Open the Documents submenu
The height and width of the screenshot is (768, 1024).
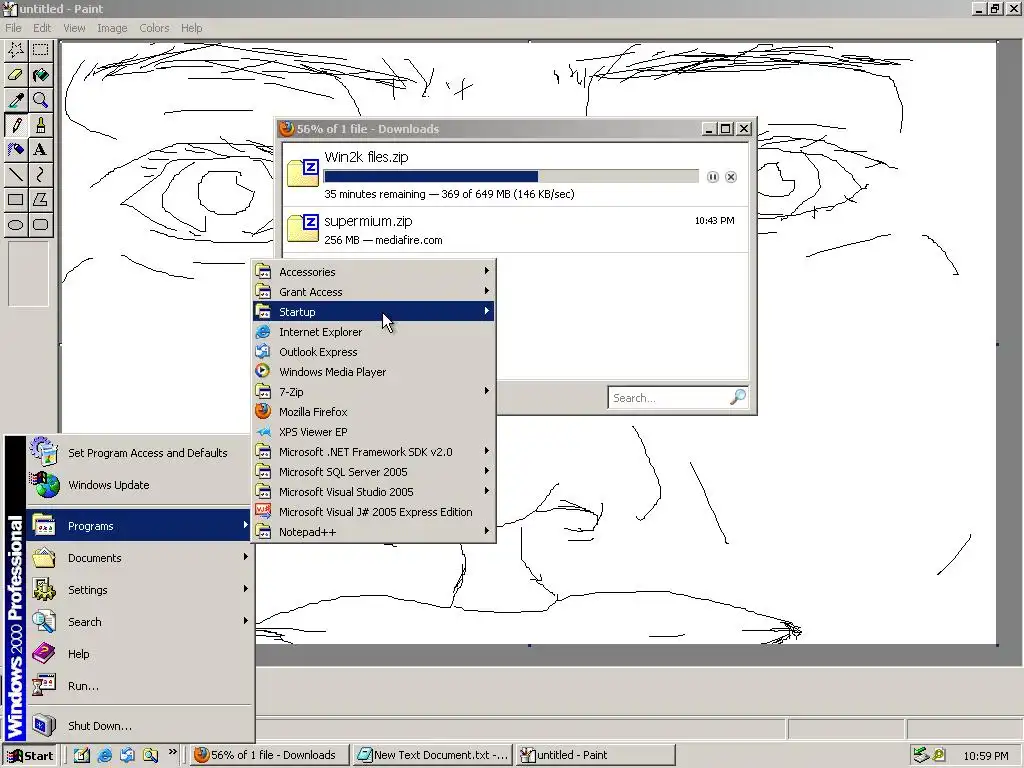coord(139,558)
